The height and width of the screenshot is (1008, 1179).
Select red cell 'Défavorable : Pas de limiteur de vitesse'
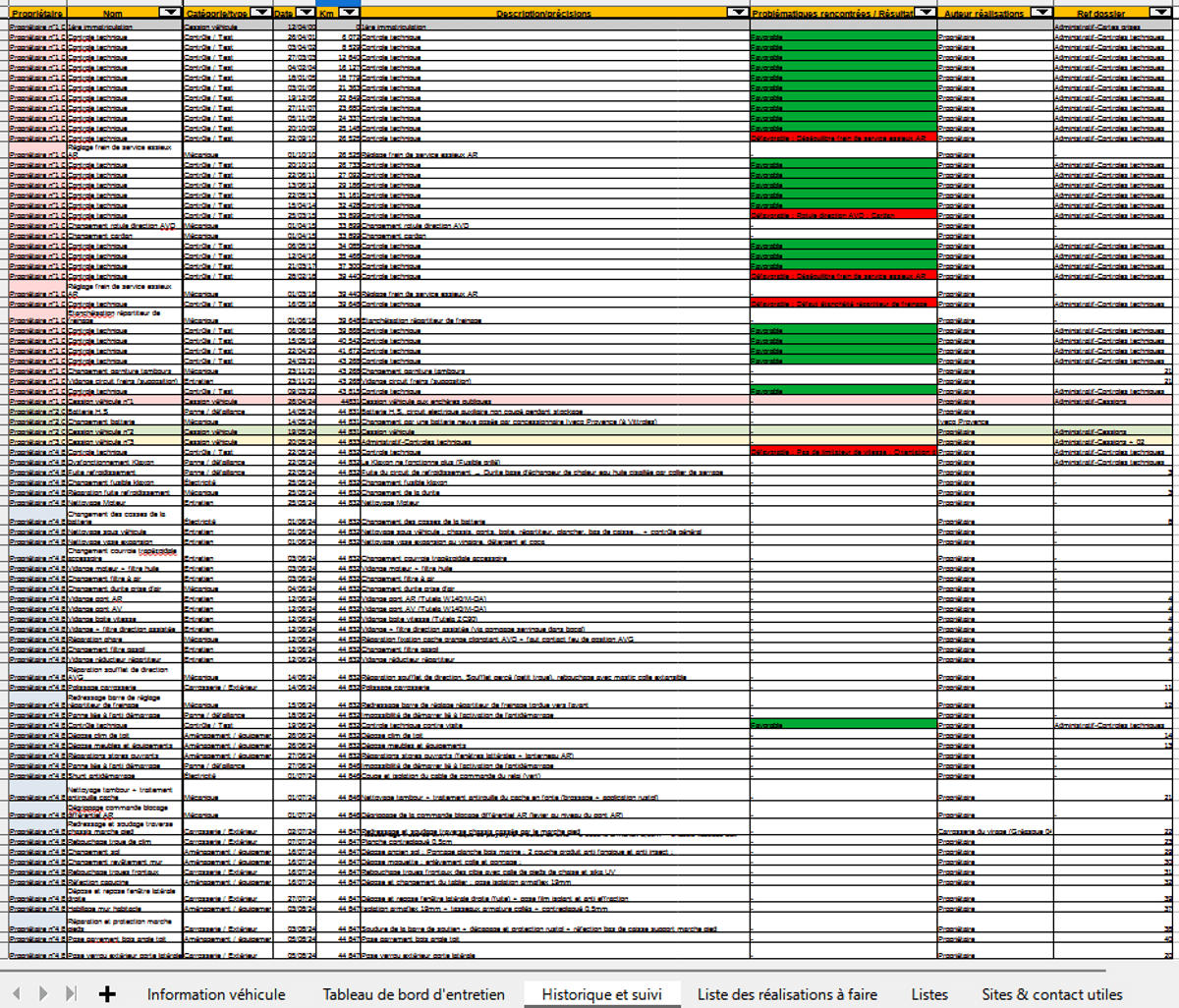point(844,452)
